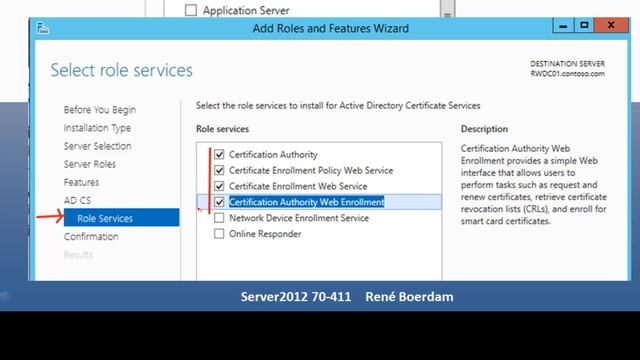
Task: Click the Certification Authority label
Action: tap(273, 154)
